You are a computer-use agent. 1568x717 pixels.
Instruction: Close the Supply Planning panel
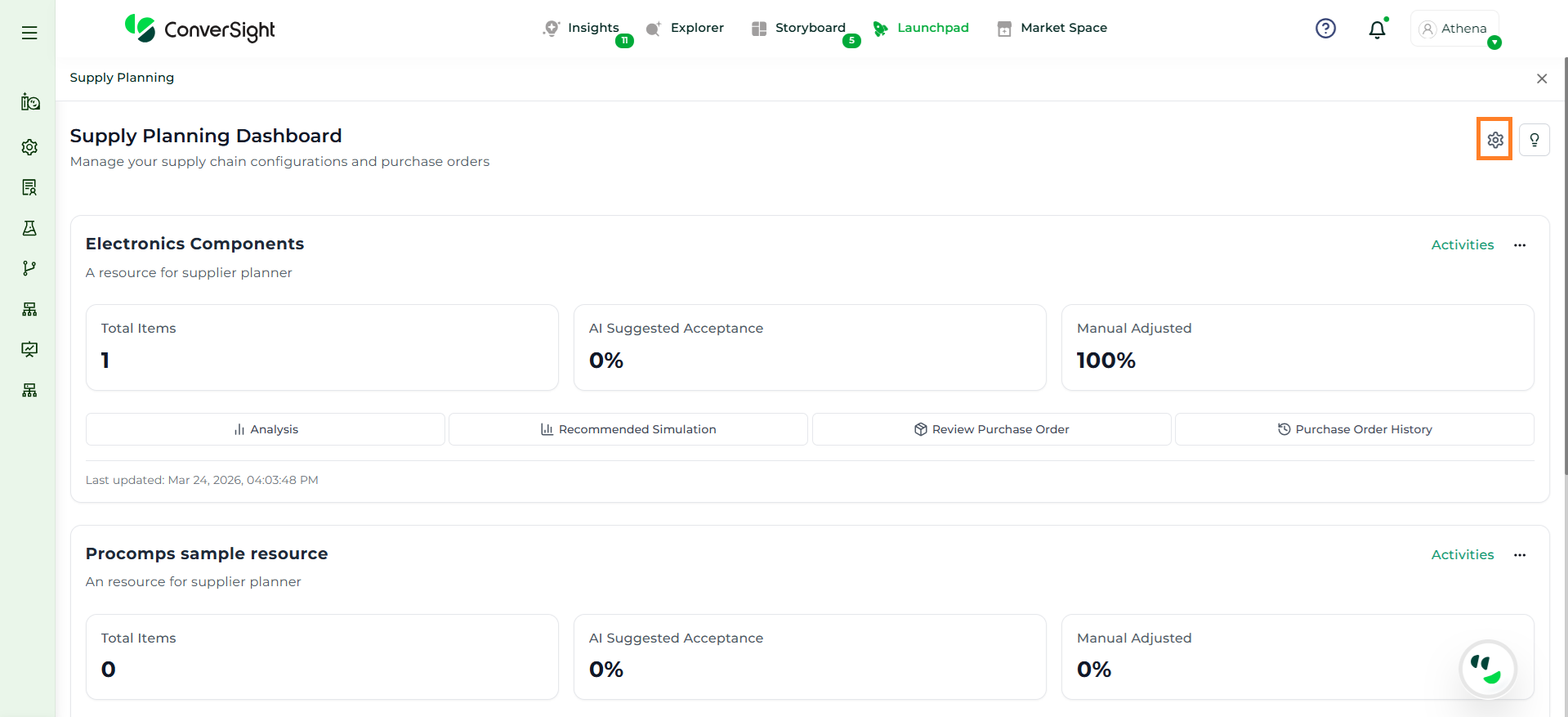1541,78
